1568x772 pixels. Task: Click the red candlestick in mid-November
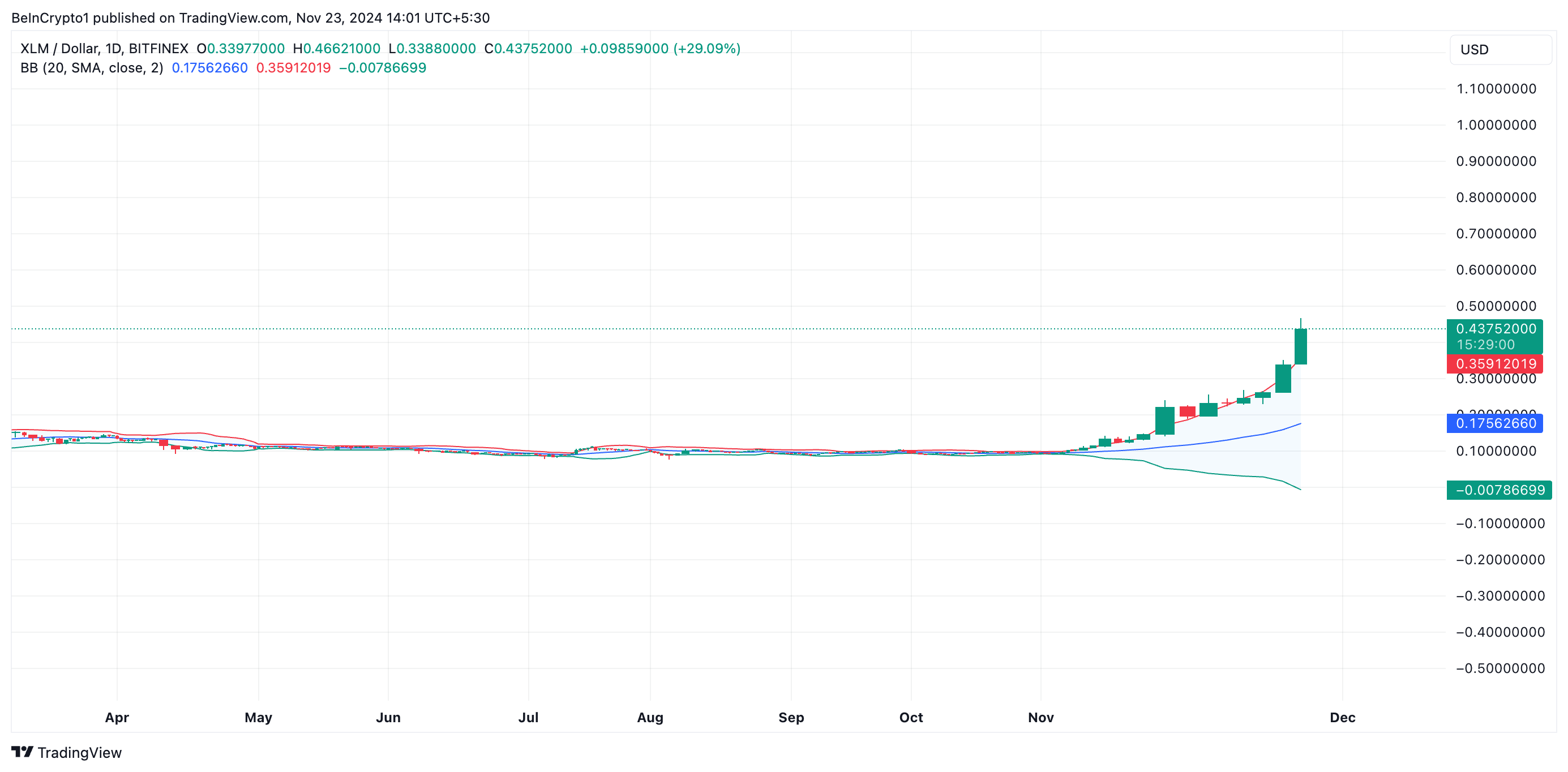(x=1187, y=411)
